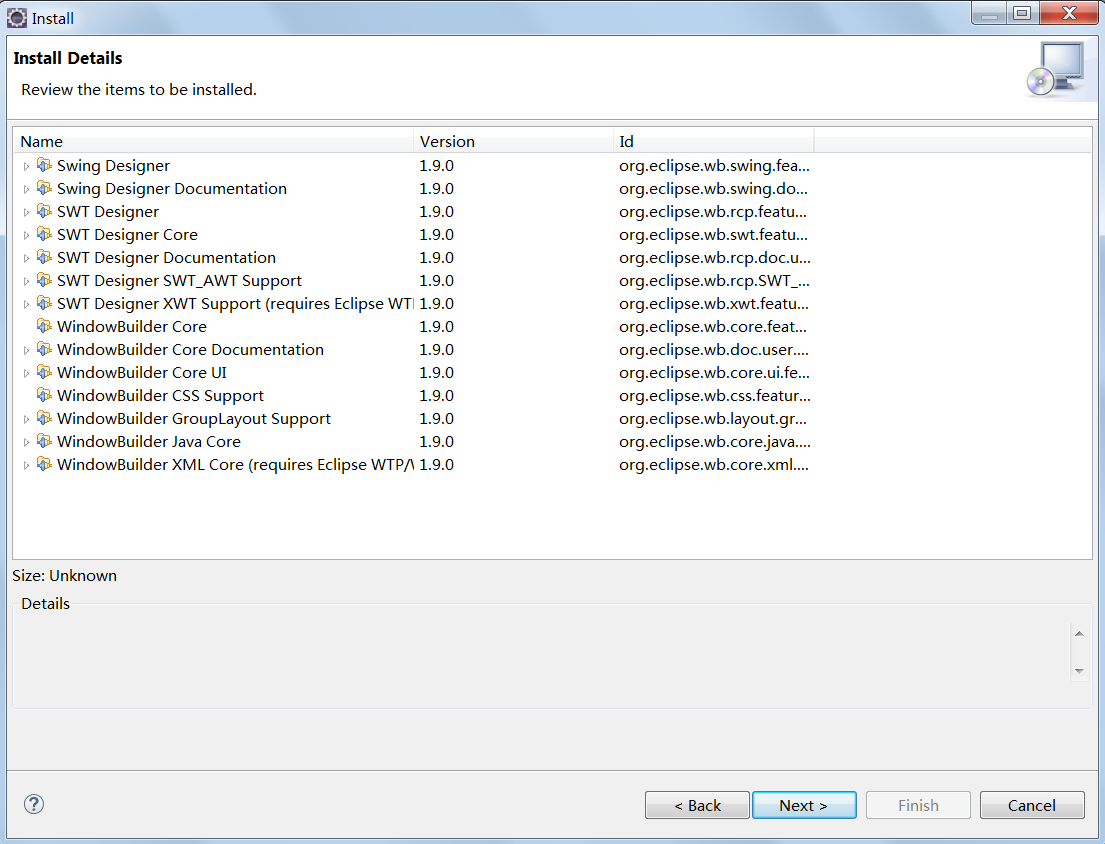Click the SWT Designer row feature icon
1105x844 pixels.
tap(44, 211)
